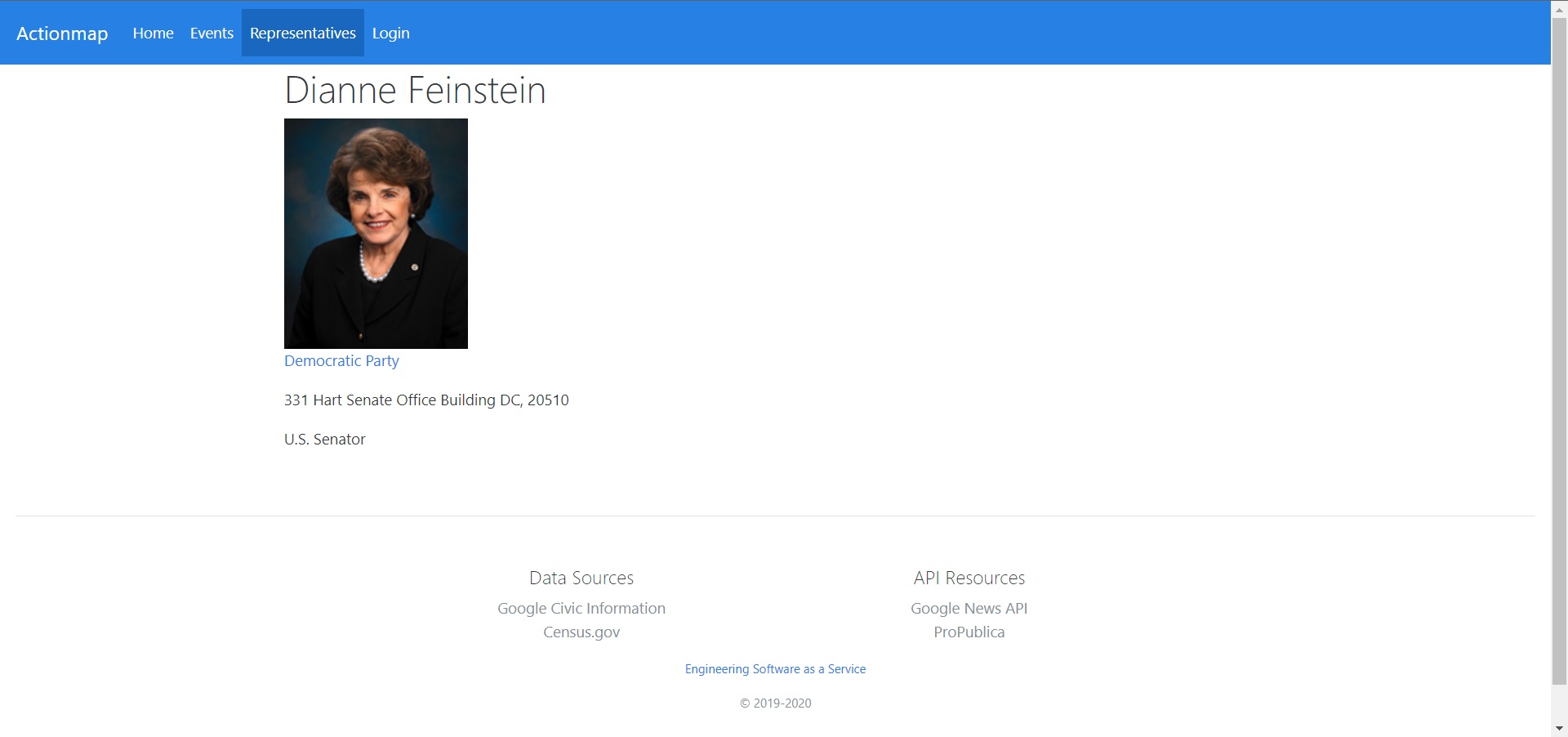Follow the Democratic Party link
Image resolution: width=1568 pixels, height=737 pixels.
(x=341, y=361)
